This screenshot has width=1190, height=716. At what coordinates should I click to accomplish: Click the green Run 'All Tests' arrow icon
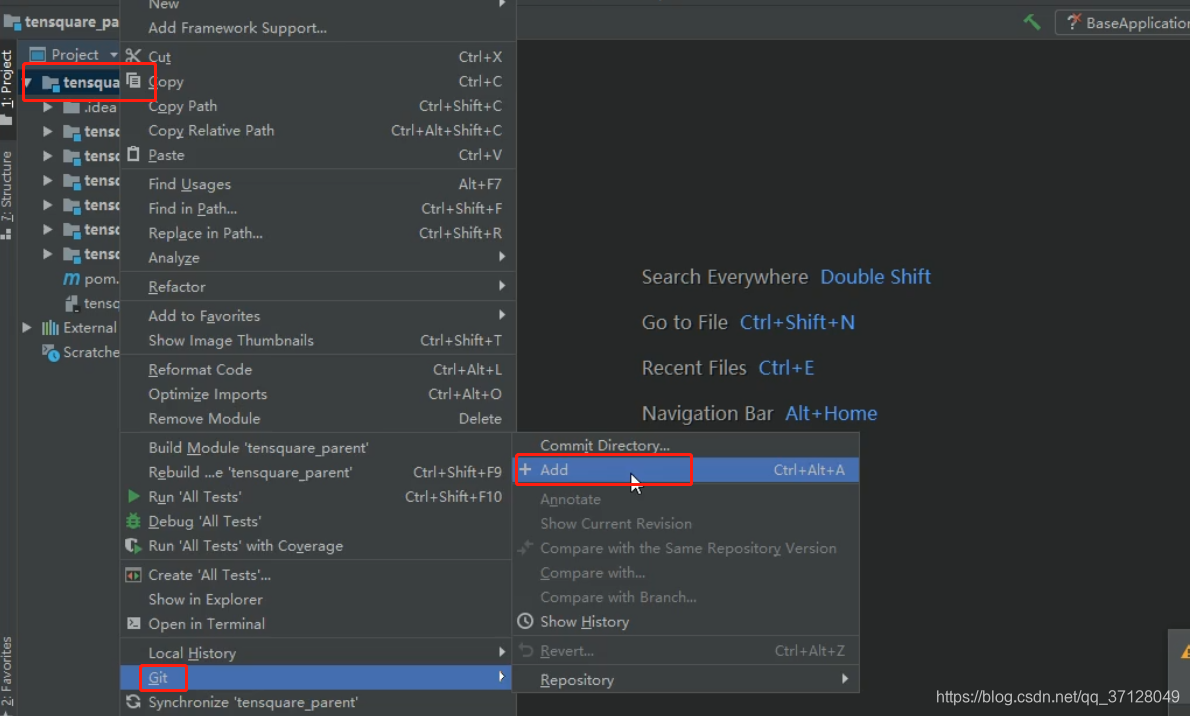coord(134,496)
